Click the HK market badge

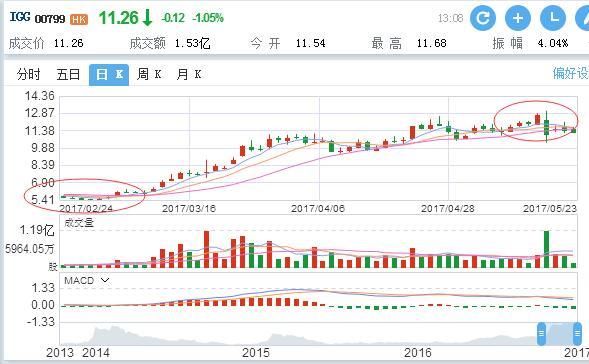click(x=79, y=19)
